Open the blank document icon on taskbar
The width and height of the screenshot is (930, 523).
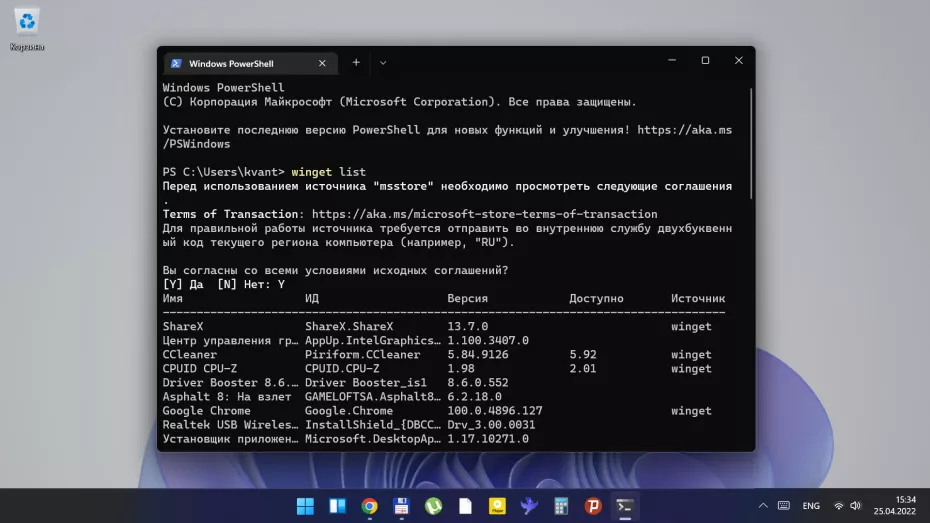[x=465, y=506]
